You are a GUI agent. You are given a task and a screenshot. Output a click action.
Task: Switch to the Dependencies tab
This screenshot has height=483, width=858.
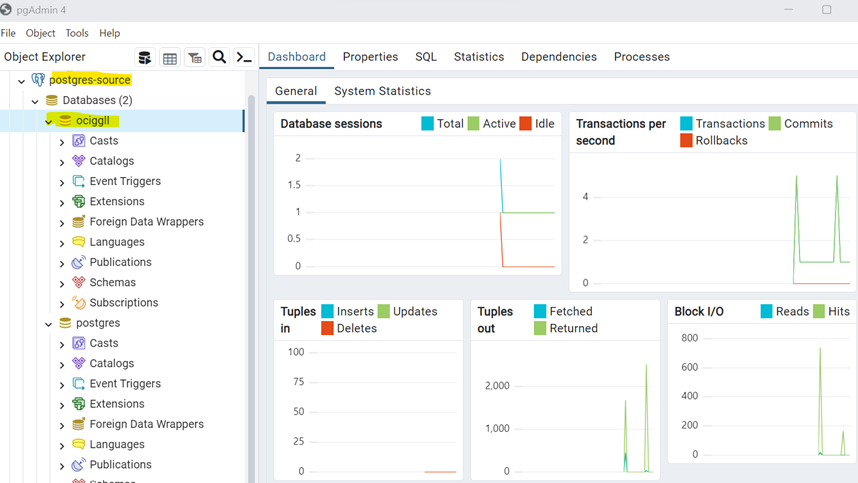pyautogui.click(x=559, y=57)
